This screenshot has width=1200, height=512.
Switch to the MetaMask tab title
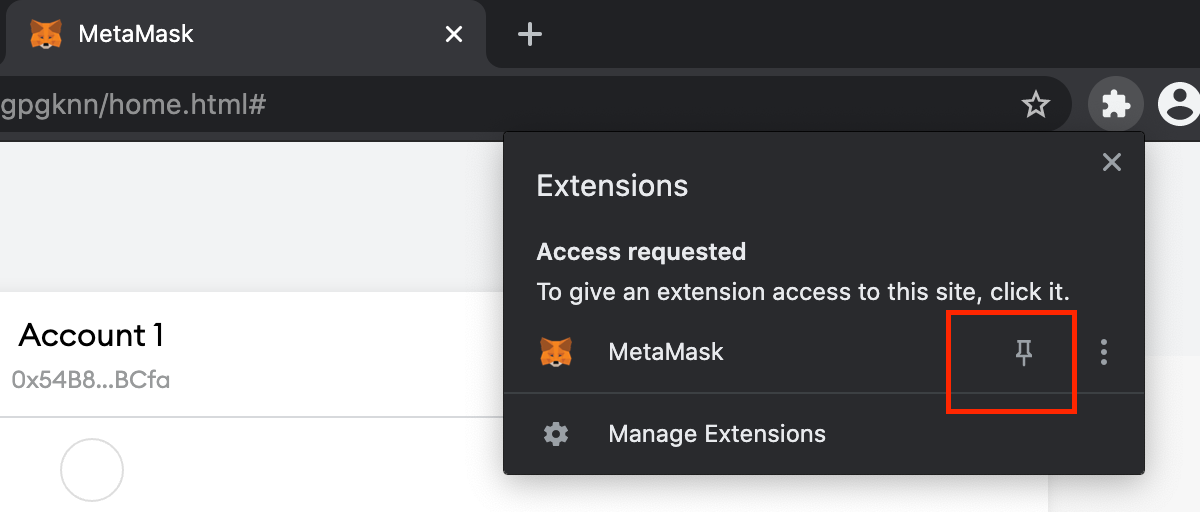pos(136,34)
